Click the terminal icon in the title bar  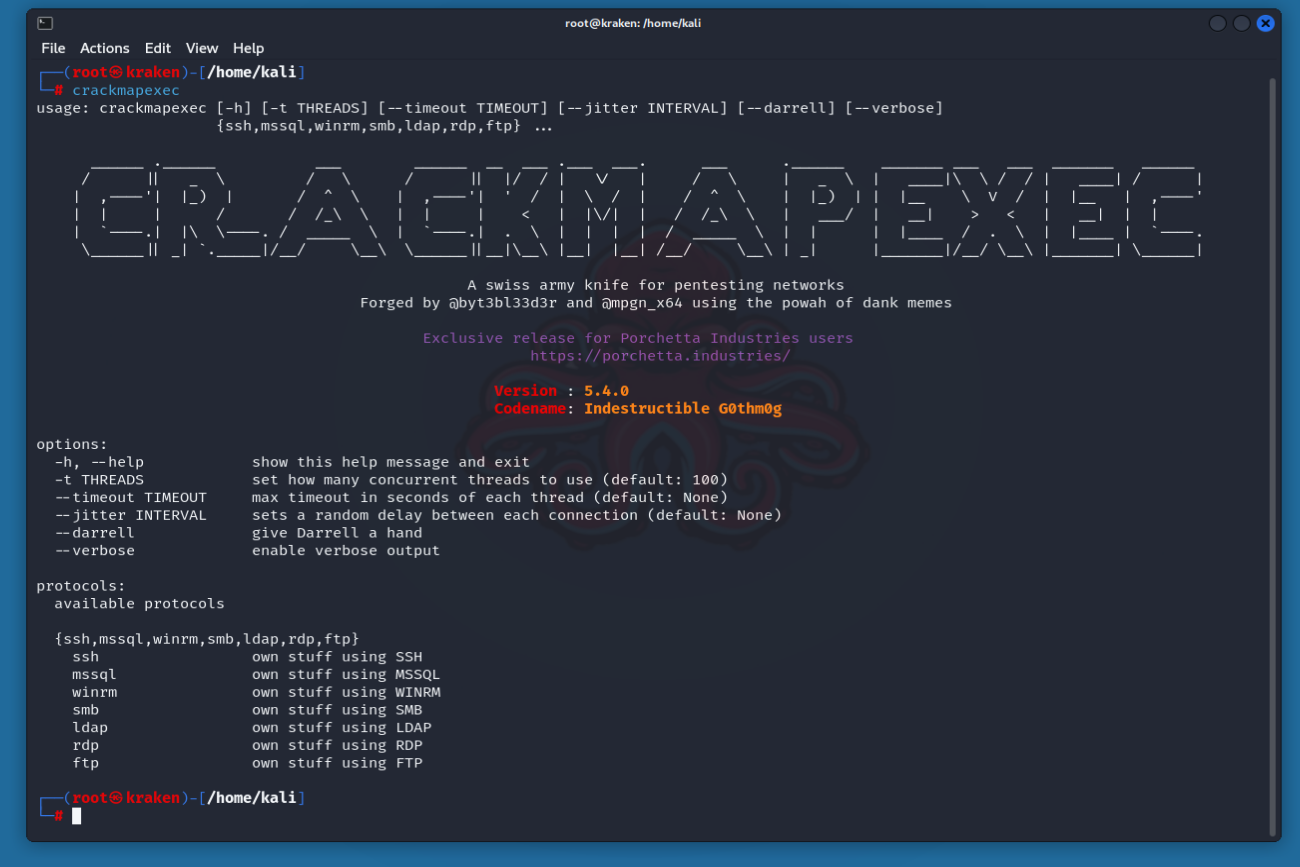(45, 23)
